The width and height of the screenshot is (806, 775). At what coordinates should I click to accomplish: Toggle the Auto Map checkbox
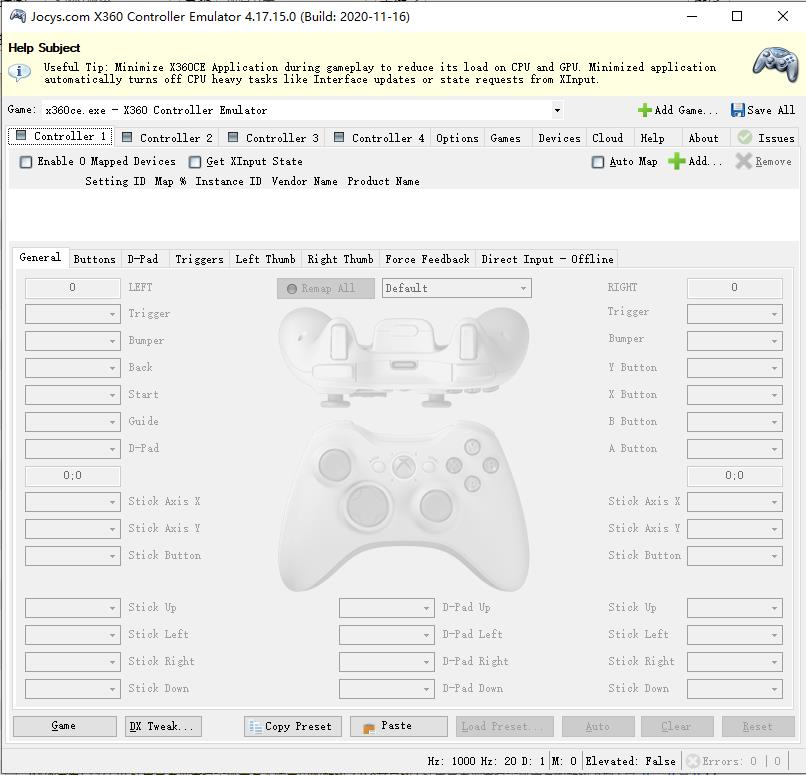598,162
